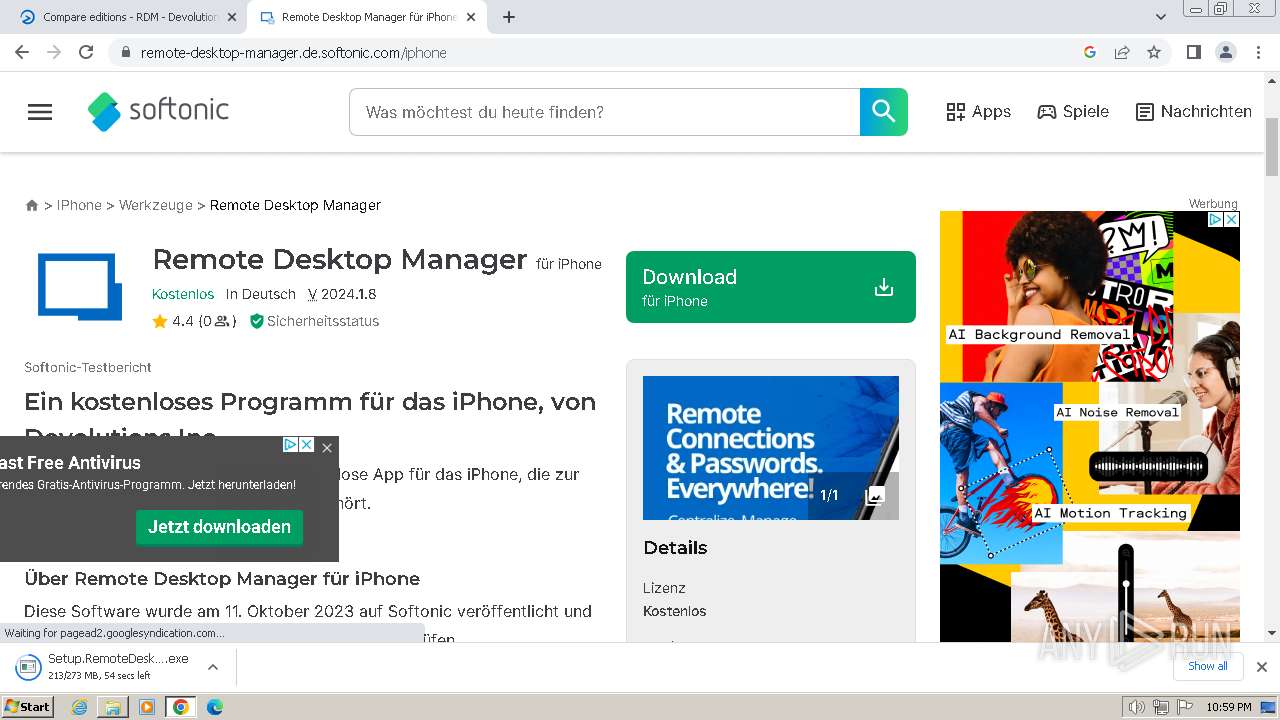Open a new browser tab
Image resolution: width=1280 pixels, height=720 pixels.
509,17
